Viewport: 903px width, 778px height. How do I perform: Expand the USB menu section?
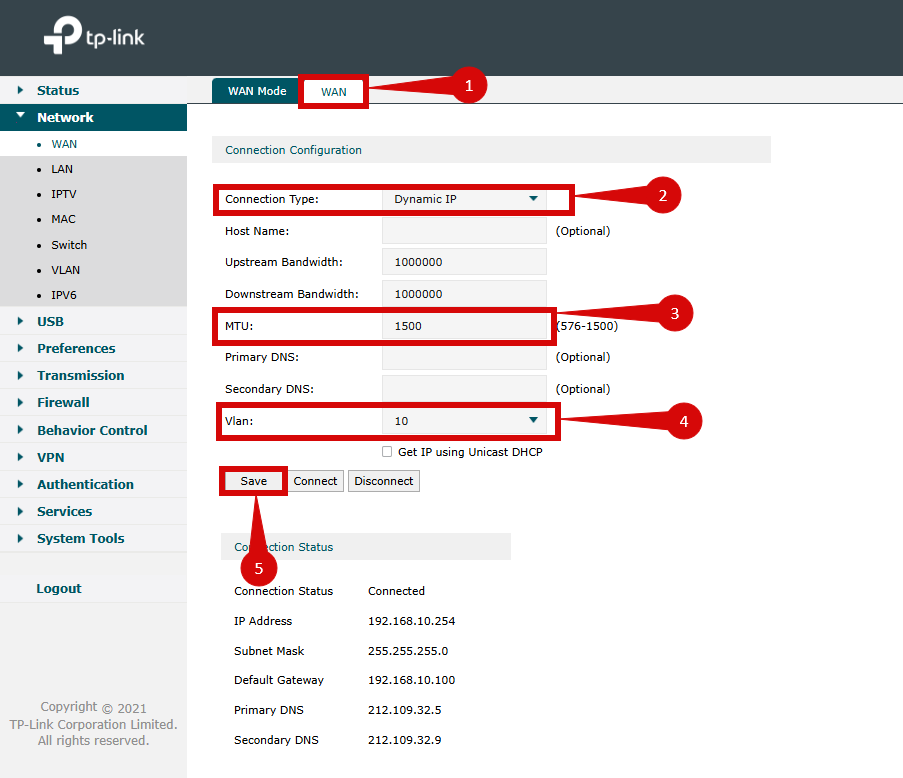tap(50, 321)
